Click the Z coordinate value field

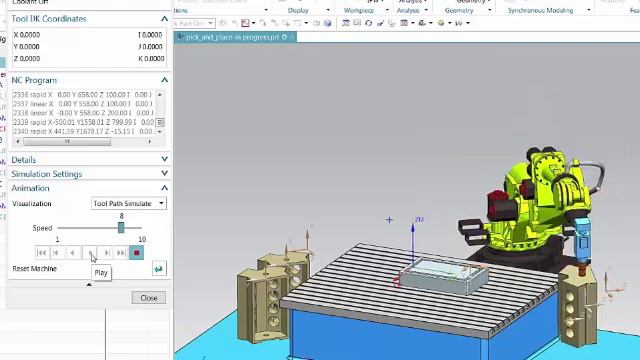point(27,59)
